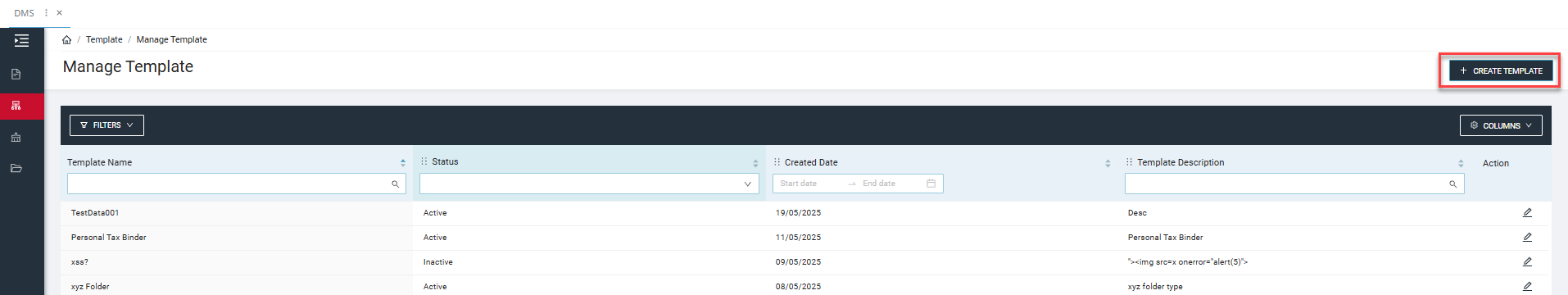1568x295 pixels.
Task: Open the COLUMNS dropdown
Action: (x=1501, y=125)
